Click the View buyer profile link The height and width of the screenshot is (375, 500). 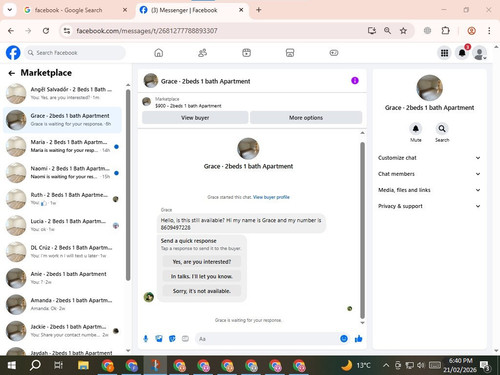click(271, 197)
